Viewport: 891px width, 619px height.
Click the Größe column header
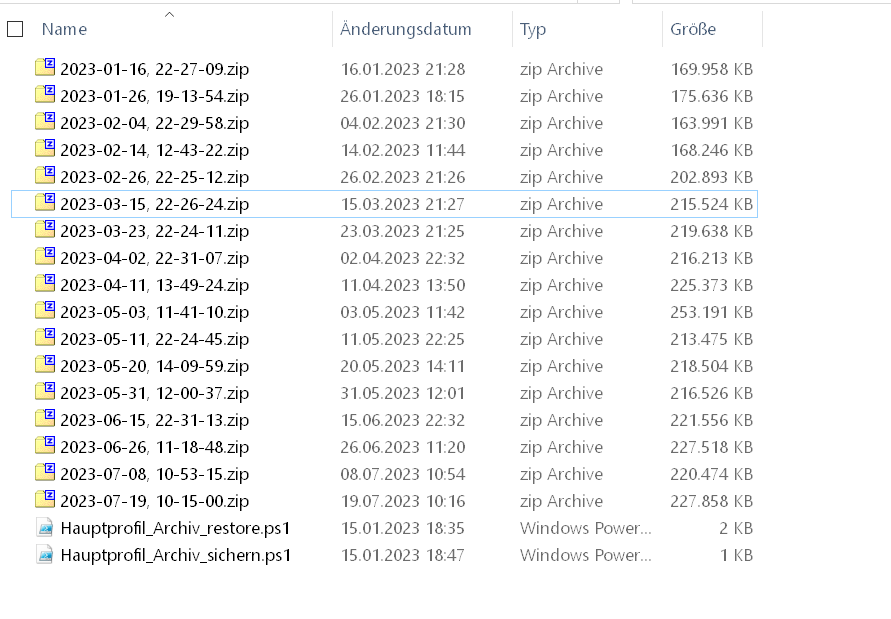click(x=693, y=30)
